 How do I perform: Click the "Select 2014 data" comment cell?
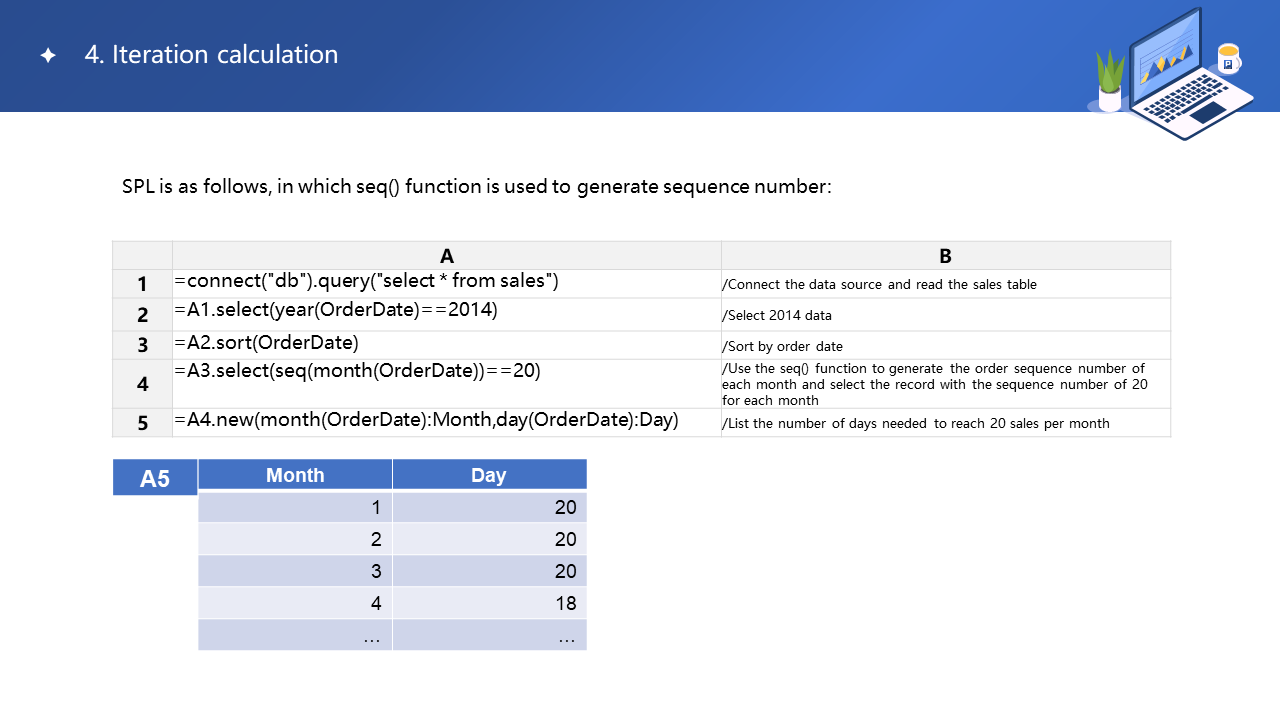tap(777, 315)
